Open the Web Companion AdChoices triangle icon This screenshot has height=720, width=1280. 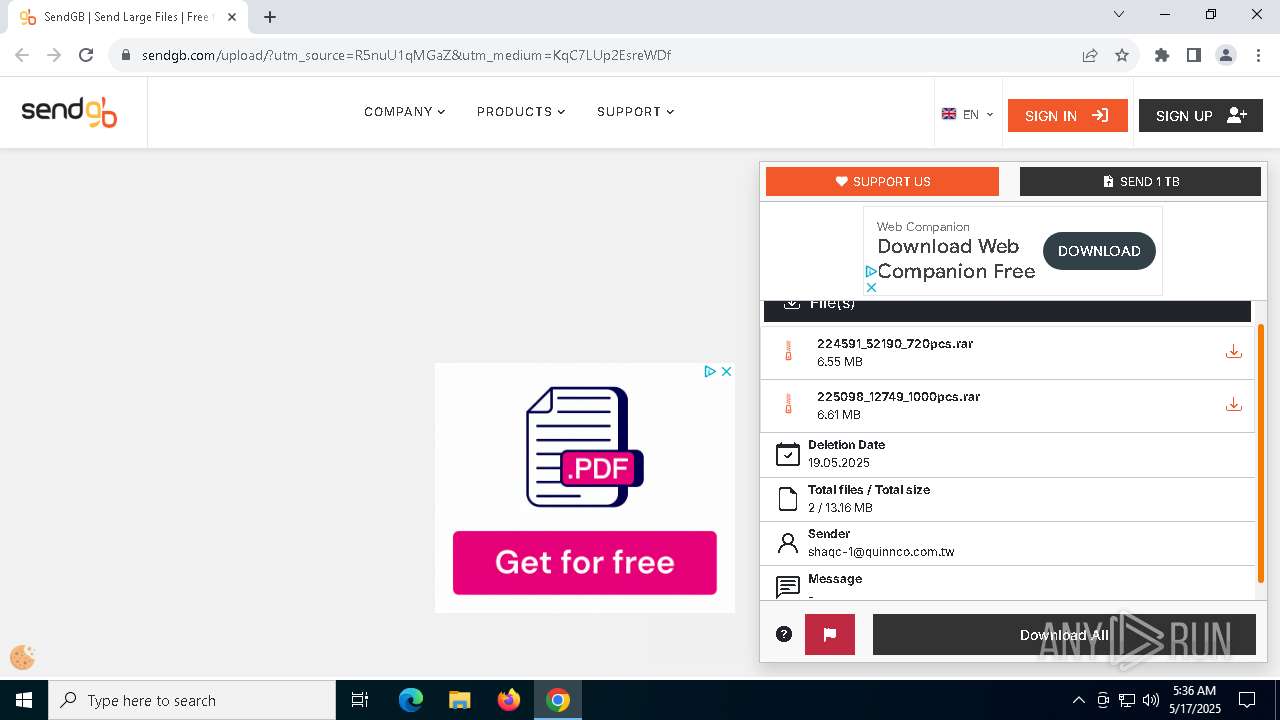pyautogui.click(x=871, y=271)
